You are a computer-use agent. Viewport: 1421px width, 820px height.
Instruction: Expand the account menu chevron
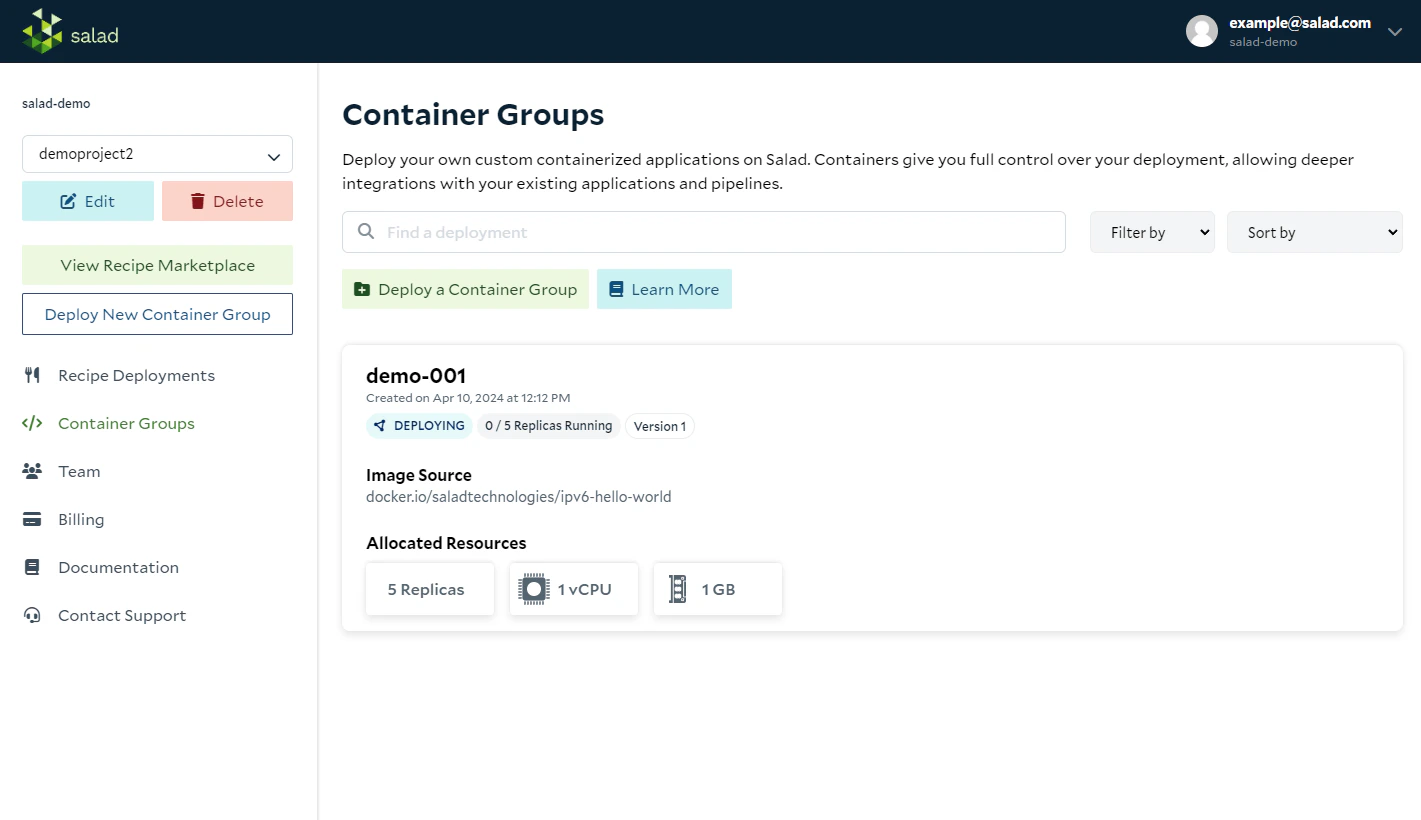1395,32
